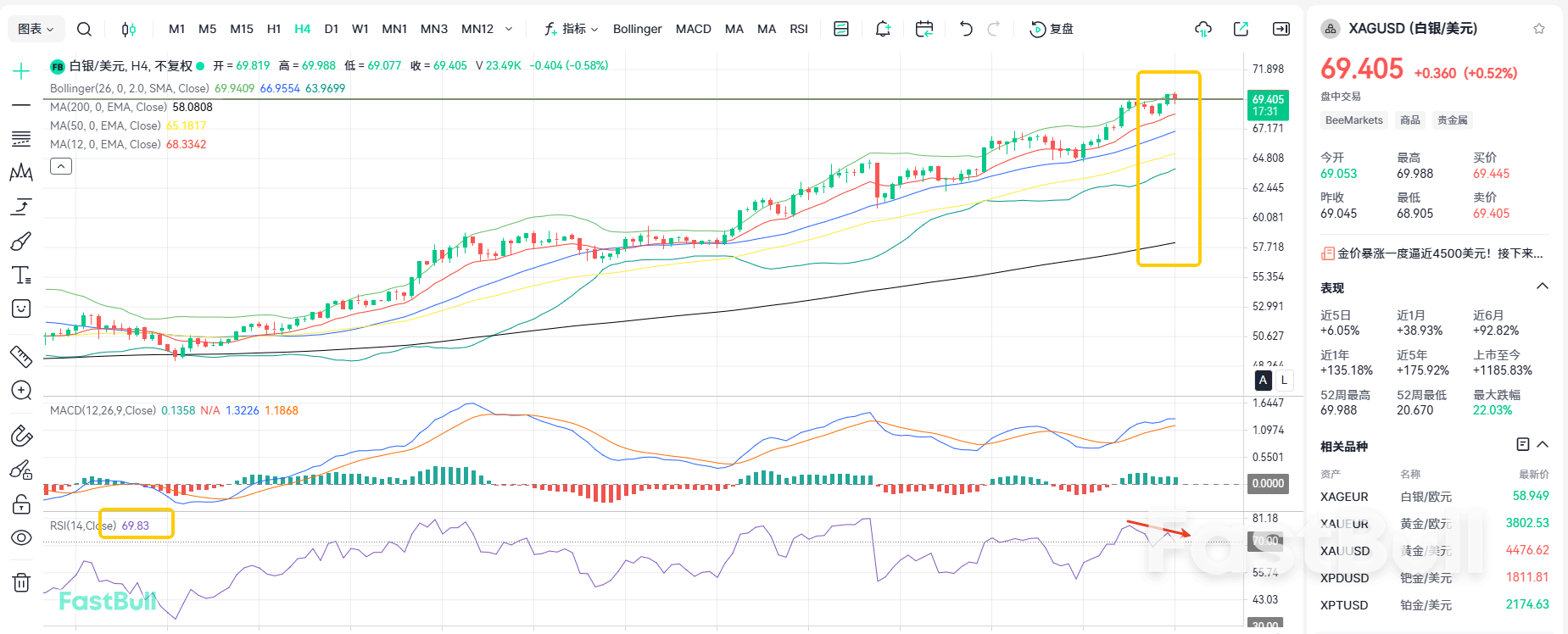Toggle the lock drawings padlock

(21, 505)
